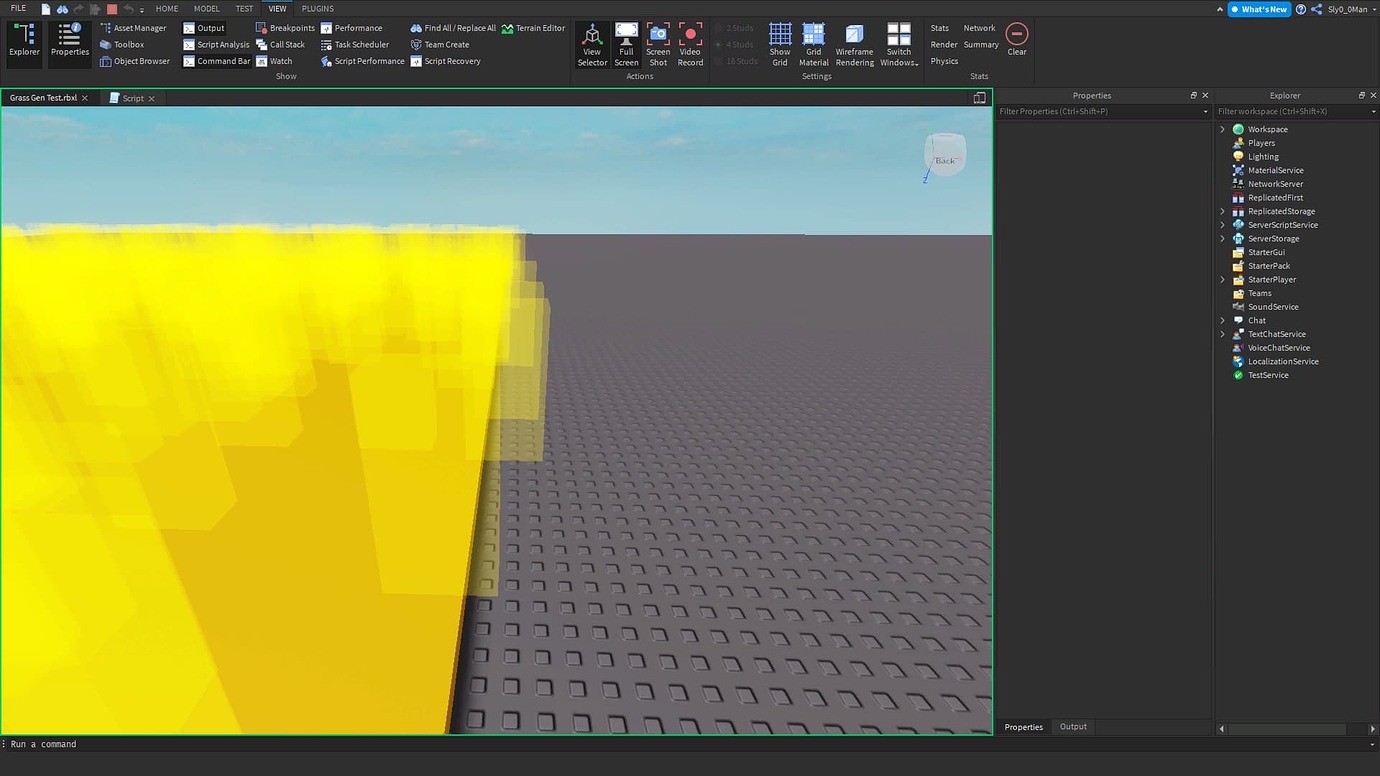Toggle Show Grid

click(x=780, y=45)
